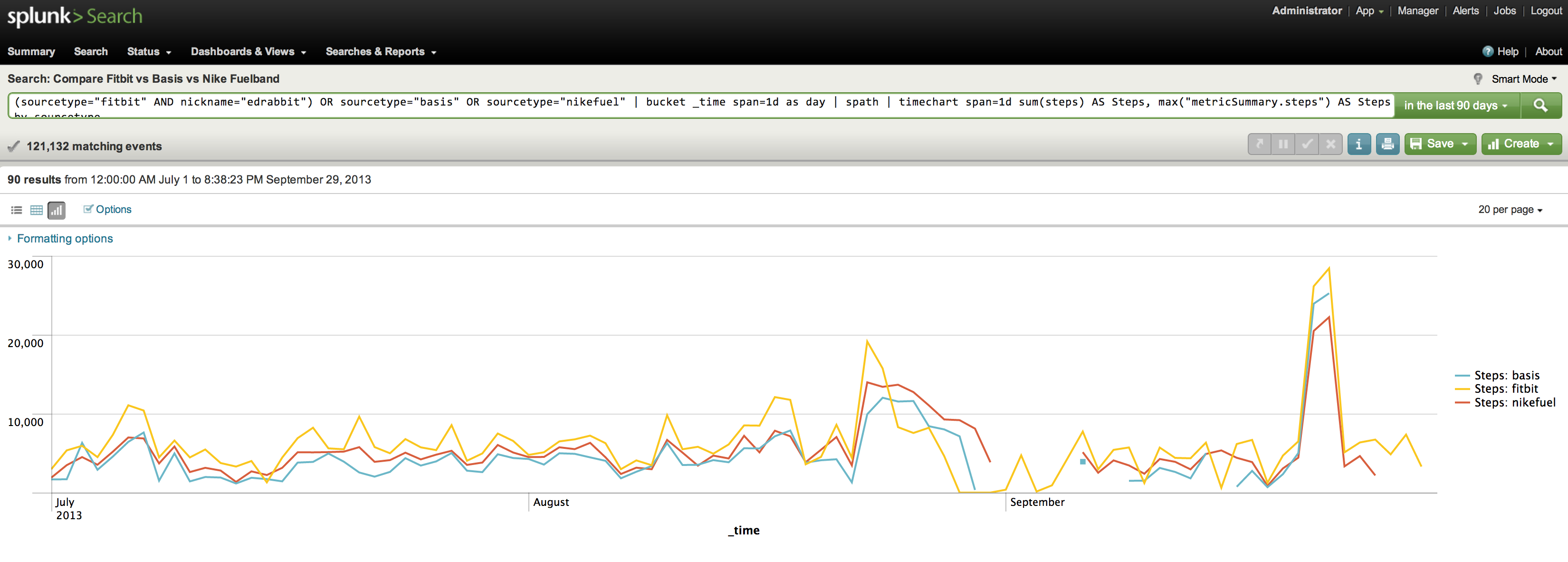Switch to results table view icon
The width and height of the screenshot is (1568, 562).
(x=37, y=210)
